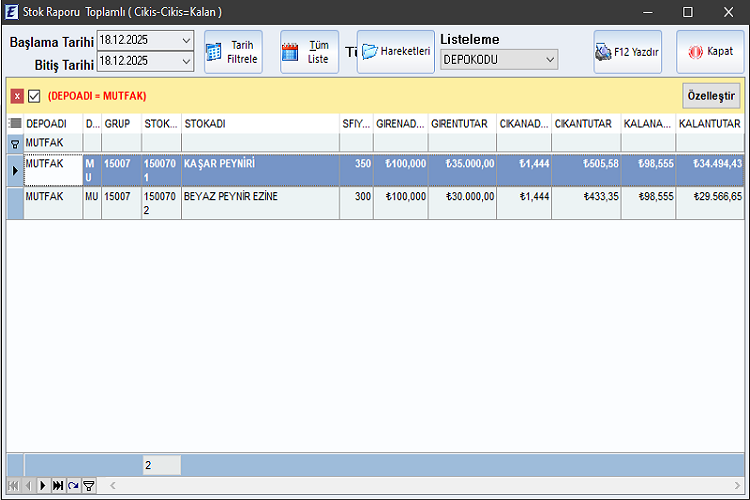The height and width of the screenshot is (500, 750).
Task: Open the column chooser grid icon
Action: (x=15, y=124)
